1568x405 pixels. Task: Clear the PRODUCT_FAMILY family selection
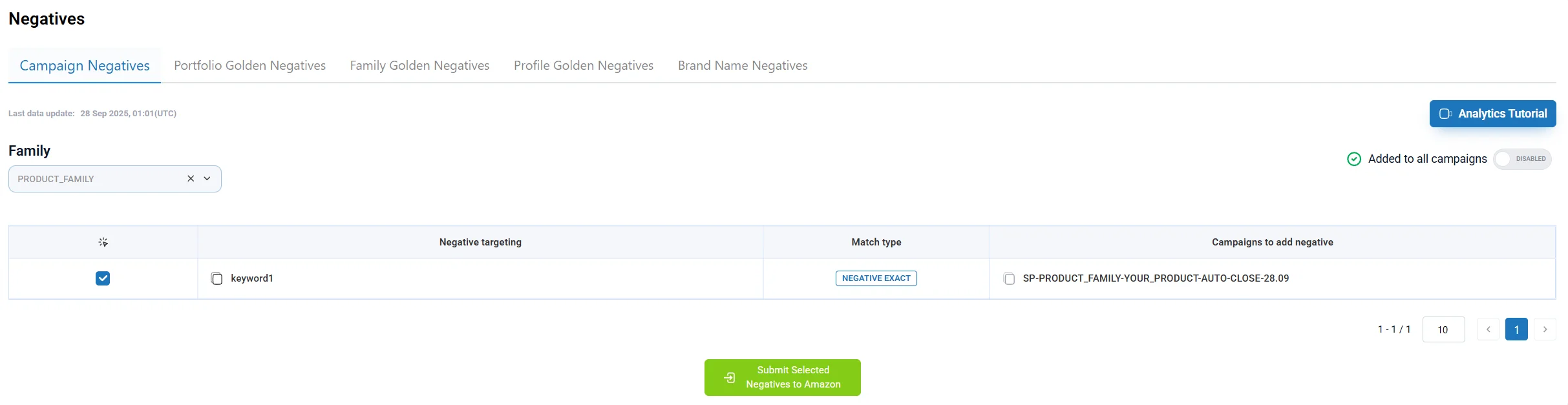190,178
